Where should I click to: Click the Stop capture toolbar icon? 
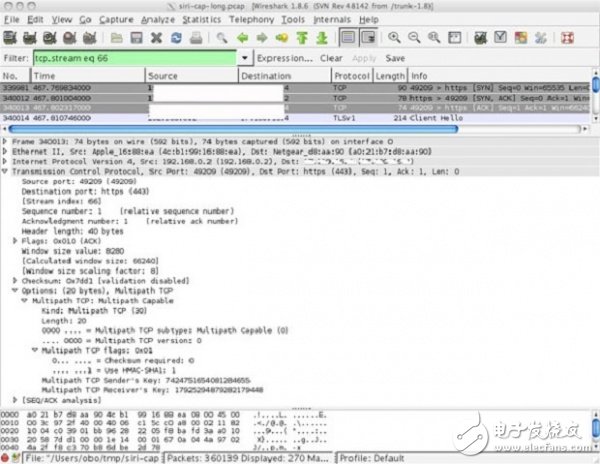pos(66,38)
